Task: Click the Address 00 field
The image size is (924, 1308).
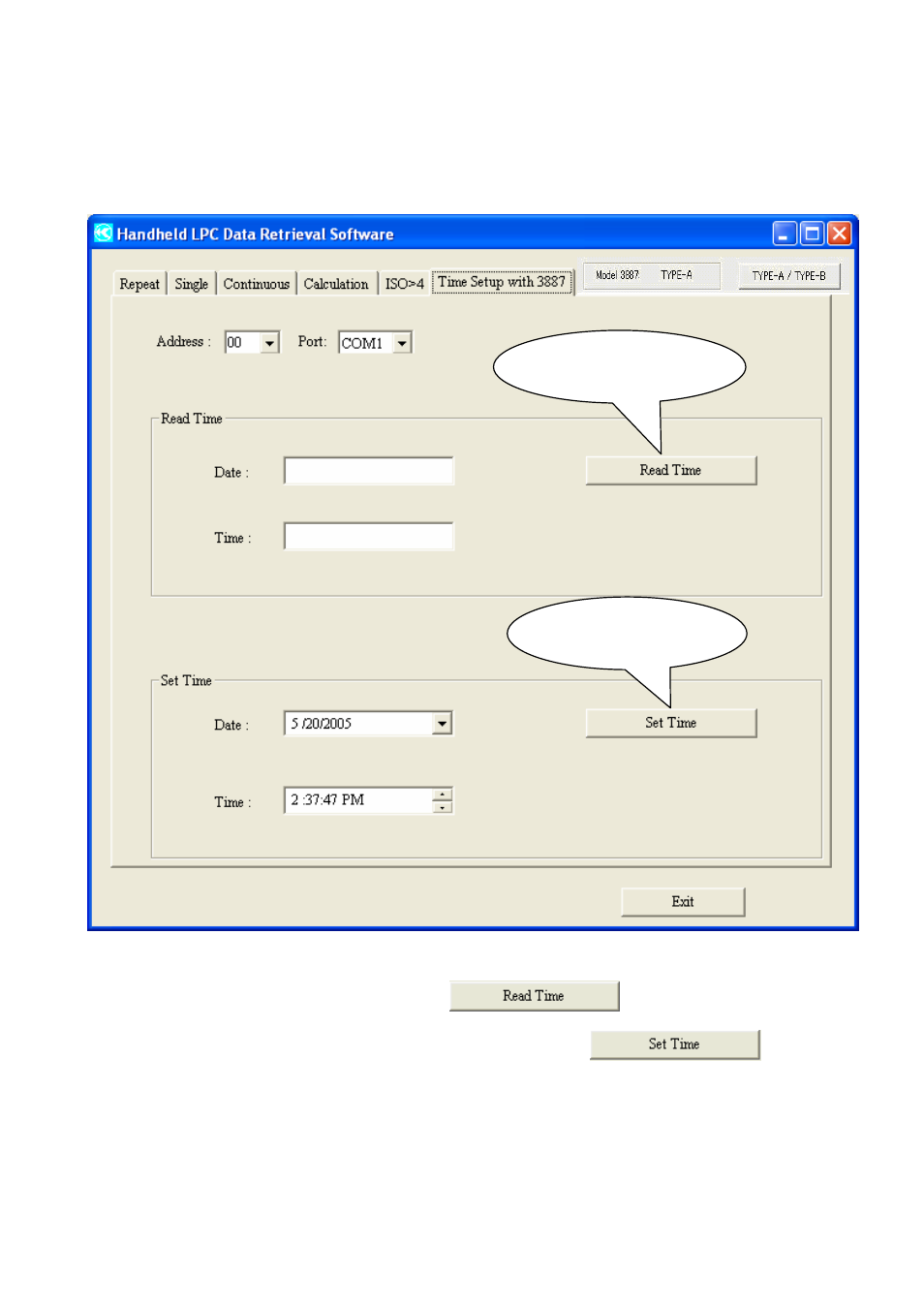Action: coord(242,343)
